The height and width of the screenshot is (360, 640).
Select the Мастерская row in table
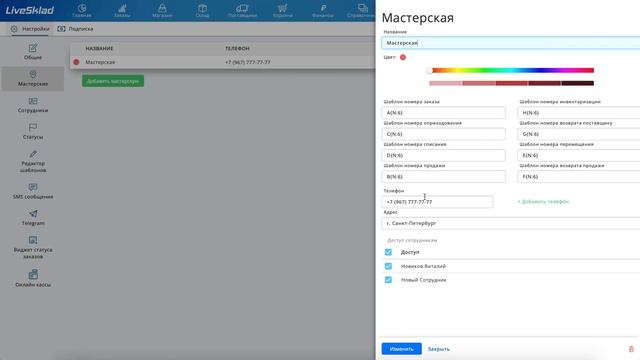(222, 62)
